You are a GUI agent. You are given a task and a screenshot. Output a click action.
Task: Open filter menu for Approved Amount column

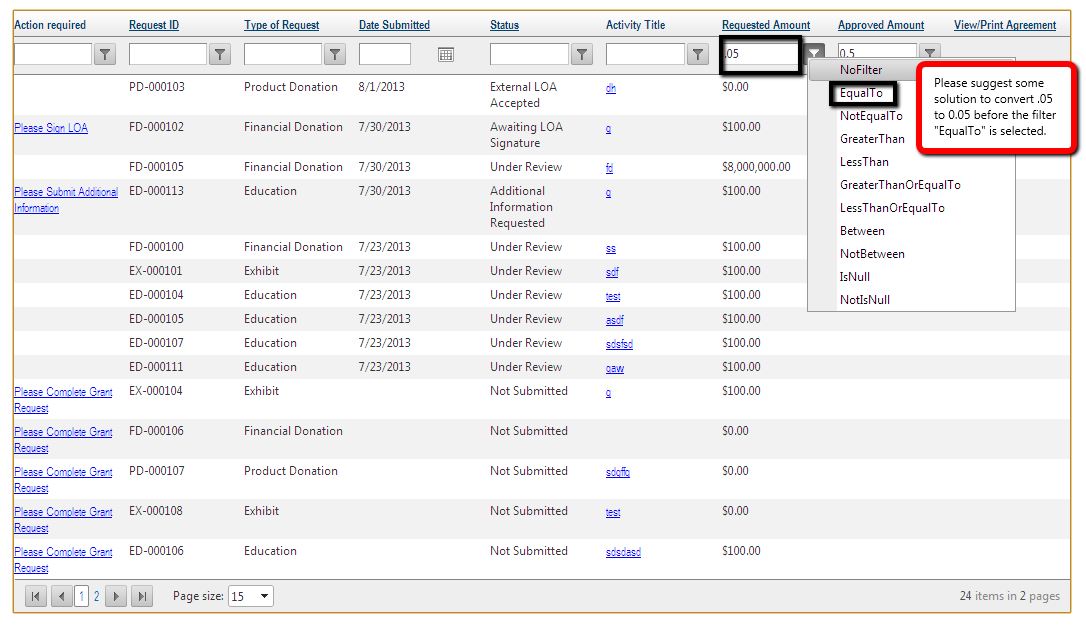point(929,51)
